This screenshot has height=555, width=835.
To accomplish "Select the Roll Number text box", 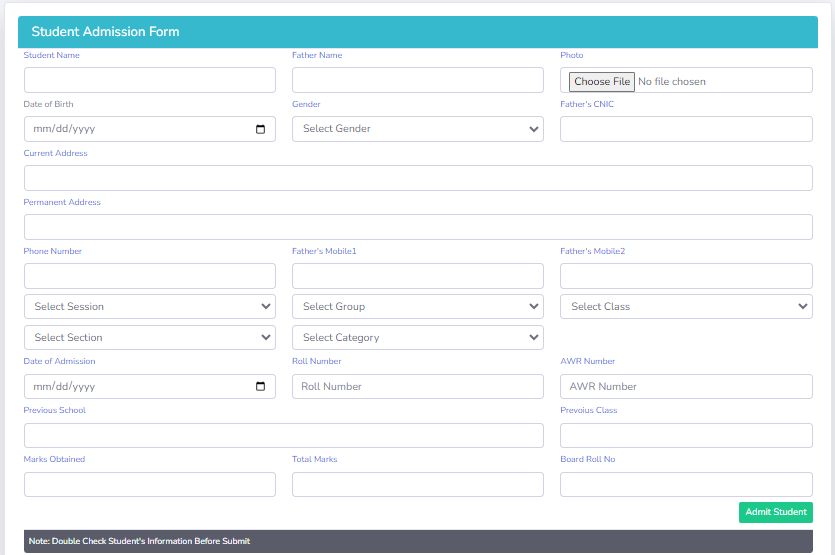I will pos(417,387).
